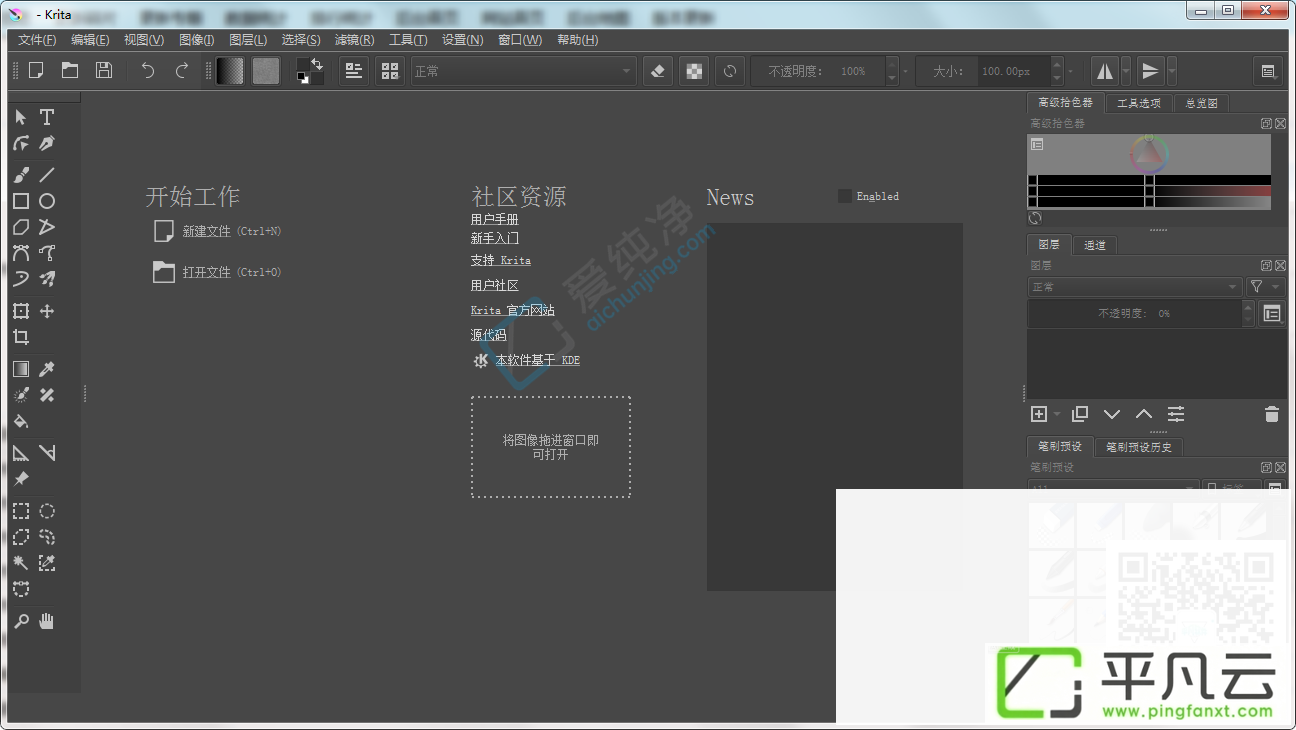The image size is (1296, 730).
Task: Swap foreground and background colors
Action: point(317,63)
